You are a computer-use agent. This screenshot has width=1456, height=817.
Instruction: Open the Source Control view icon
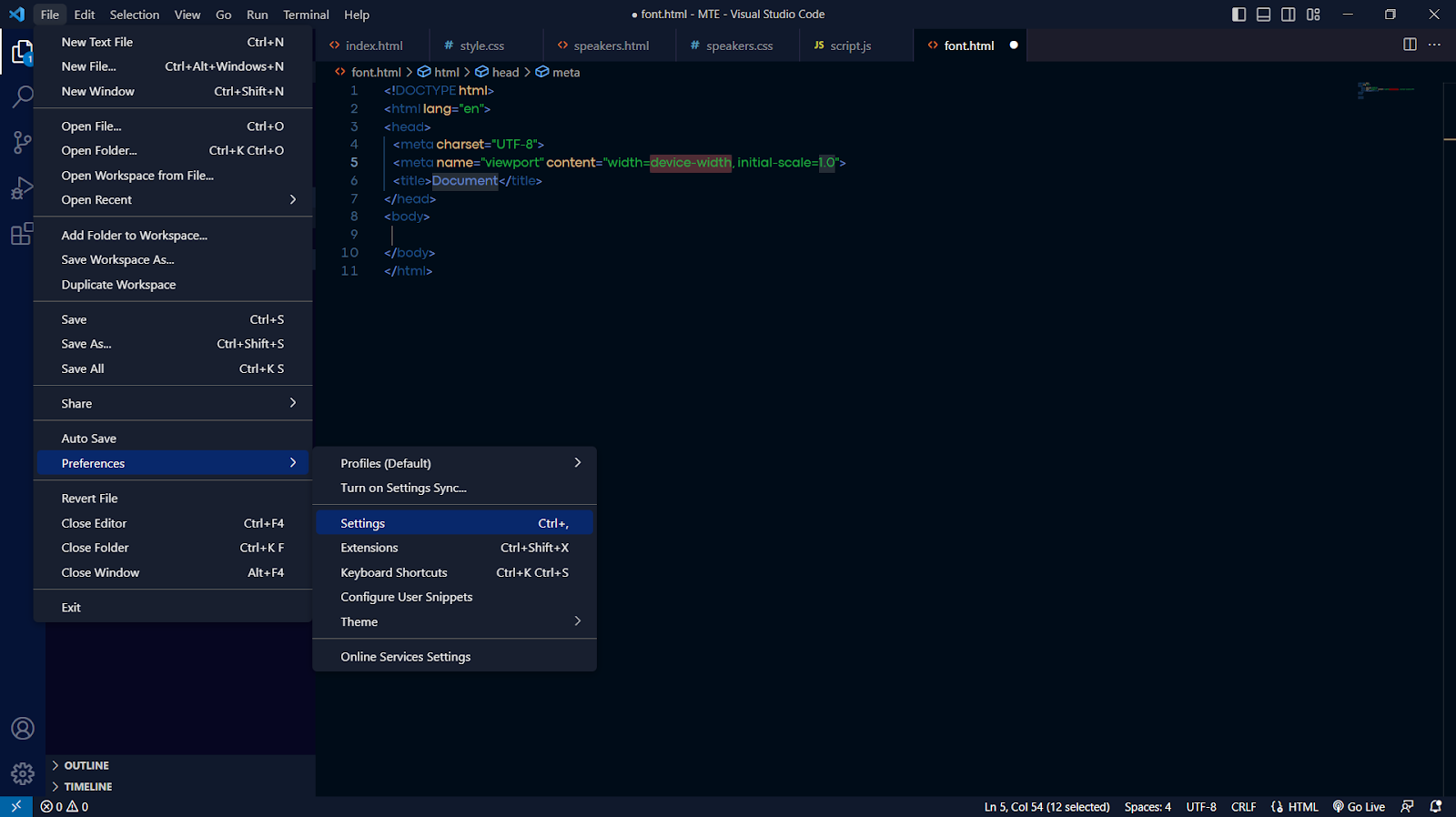click(22, 142)
